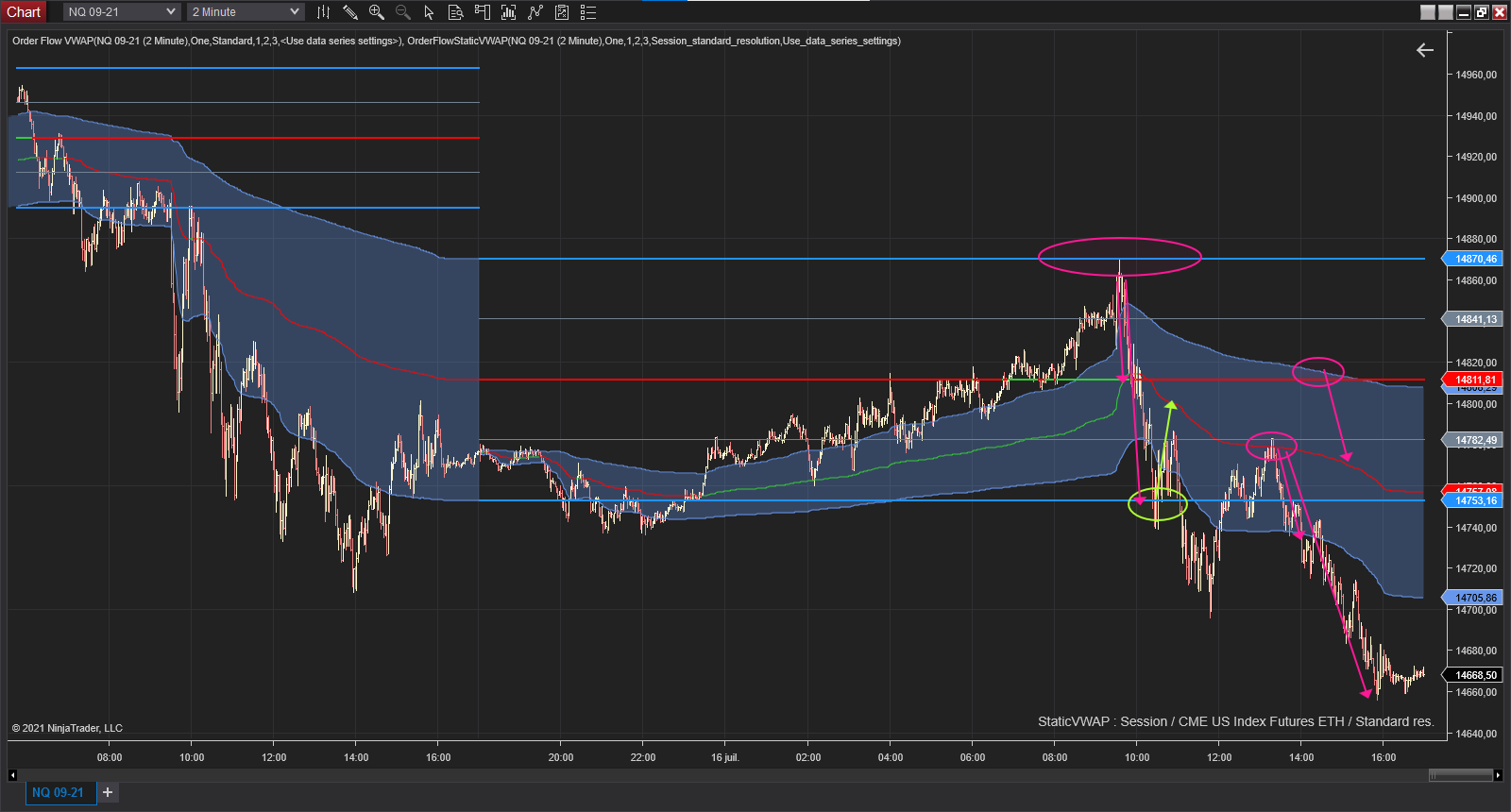Click the 22:00 time axis label
1511x812 pixels.
click(643, 757)
